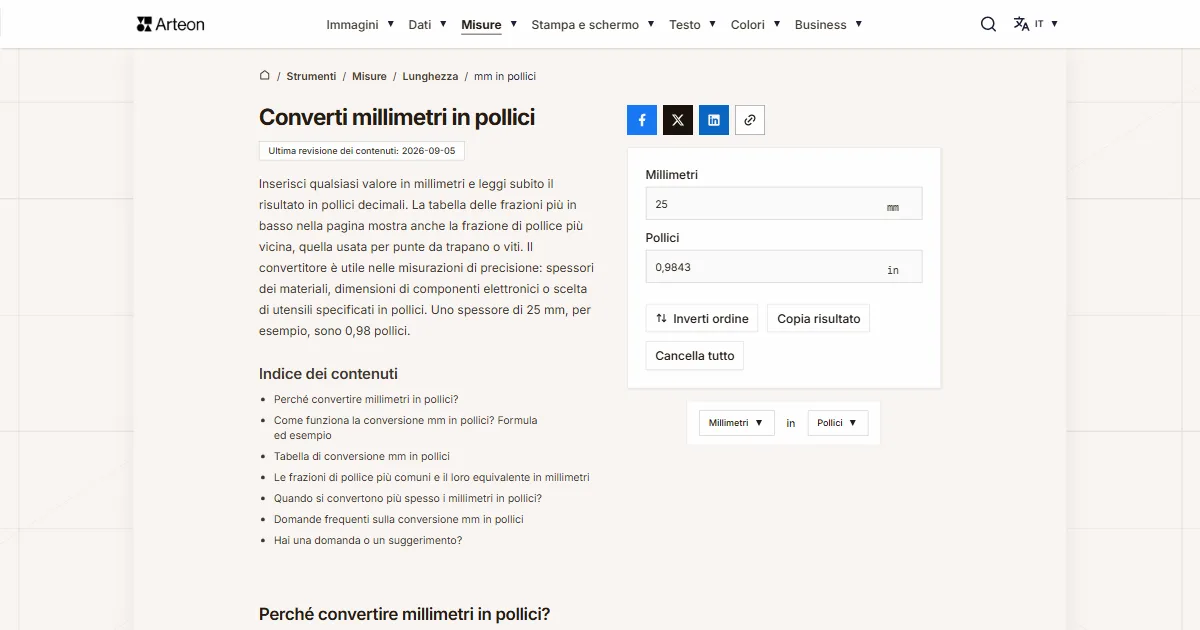Go to 'Tabella di conversione mm in pollici'
The image size is (1200, 630).
(x=362, y=456)
